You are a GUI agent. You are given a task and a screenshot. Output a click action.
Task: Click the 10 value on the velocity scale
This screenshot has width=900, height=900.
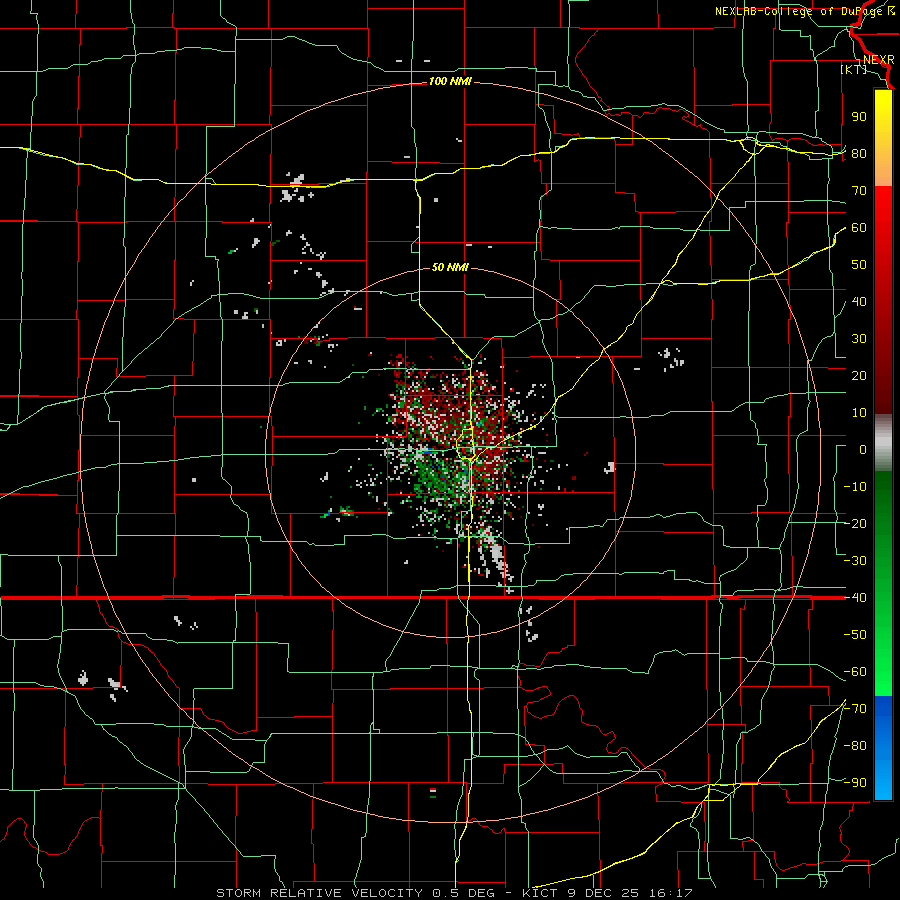click(x=859, y=413)
